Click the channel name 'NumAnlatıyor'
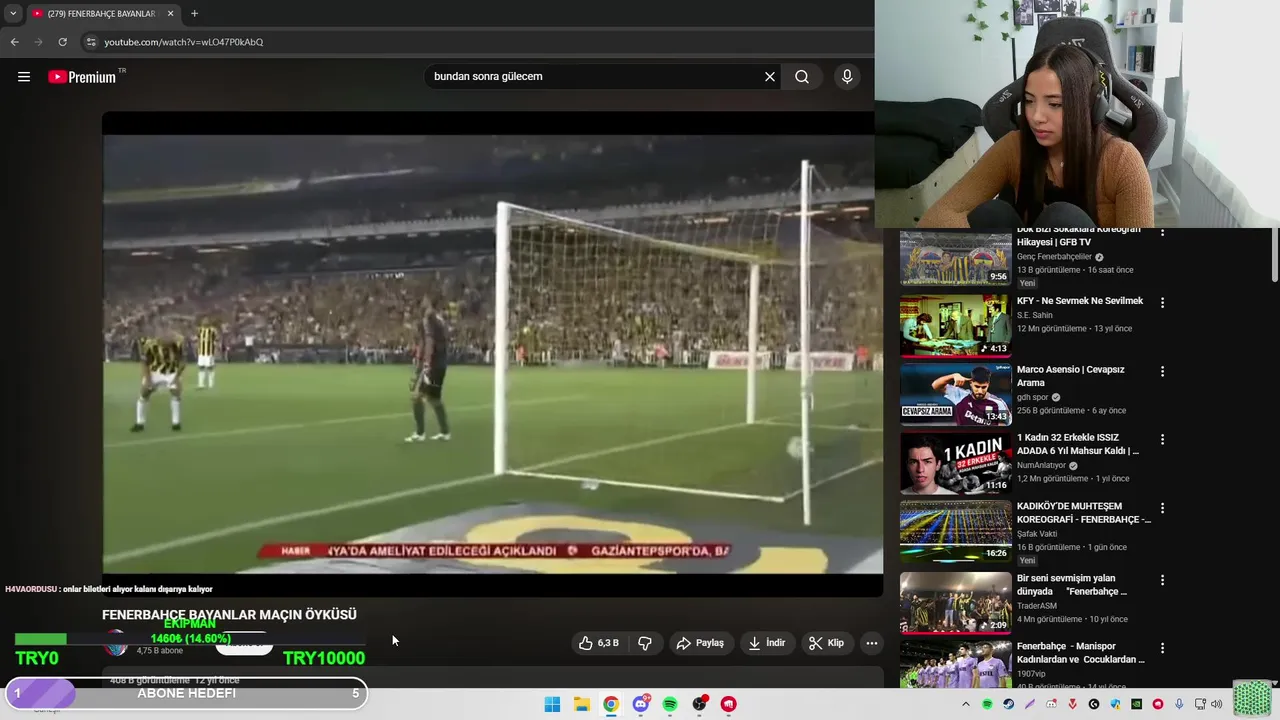 (x=1041, y=465)
